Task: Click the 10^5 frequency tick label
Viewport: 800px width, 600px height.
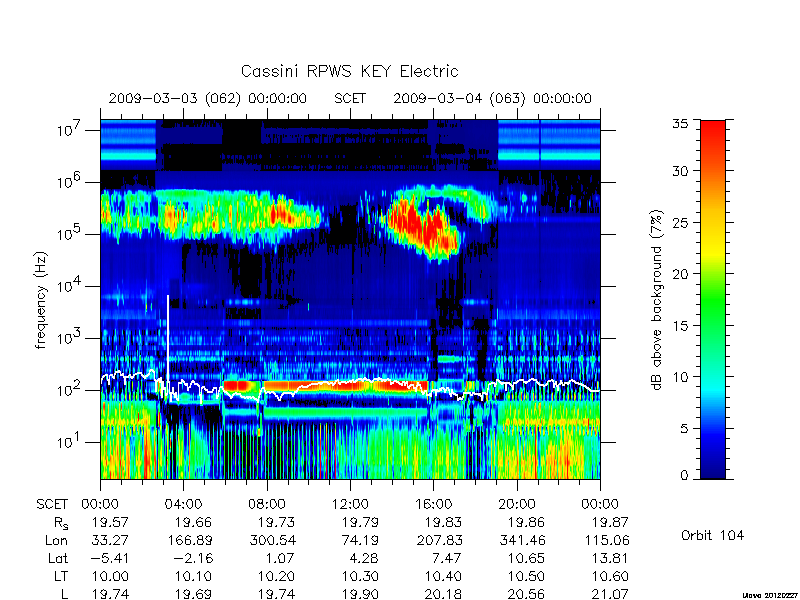Action: [70, 233]
